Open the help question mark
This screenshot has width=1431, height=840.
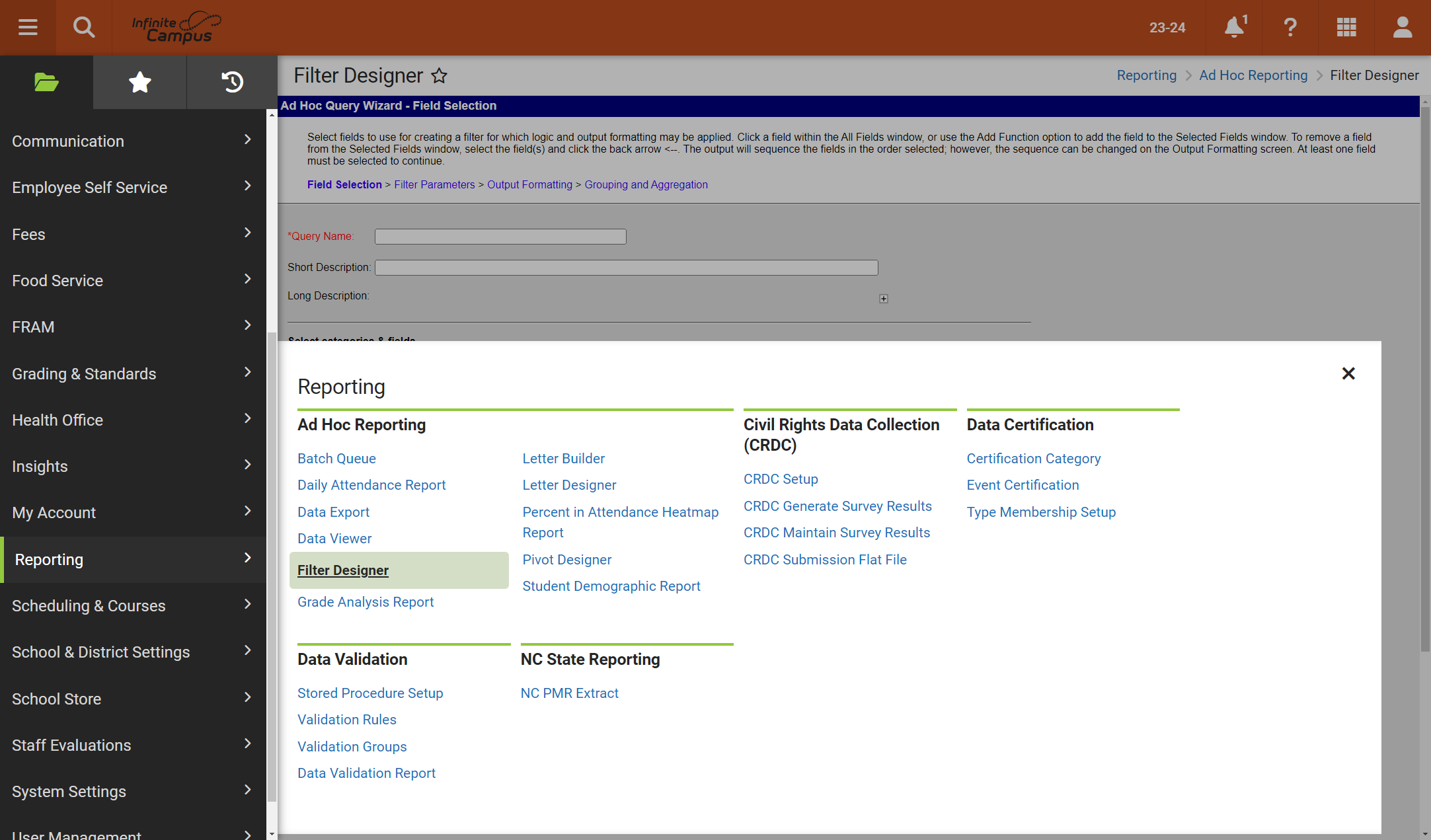(x=1290, y=27)
